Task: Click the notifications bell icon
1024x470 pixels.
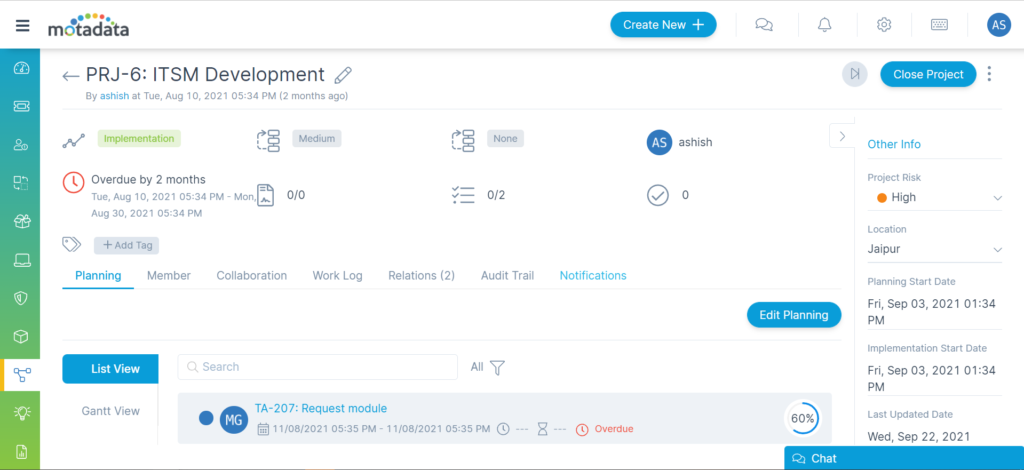Action: pyautogui.click(x=825, y=25)
